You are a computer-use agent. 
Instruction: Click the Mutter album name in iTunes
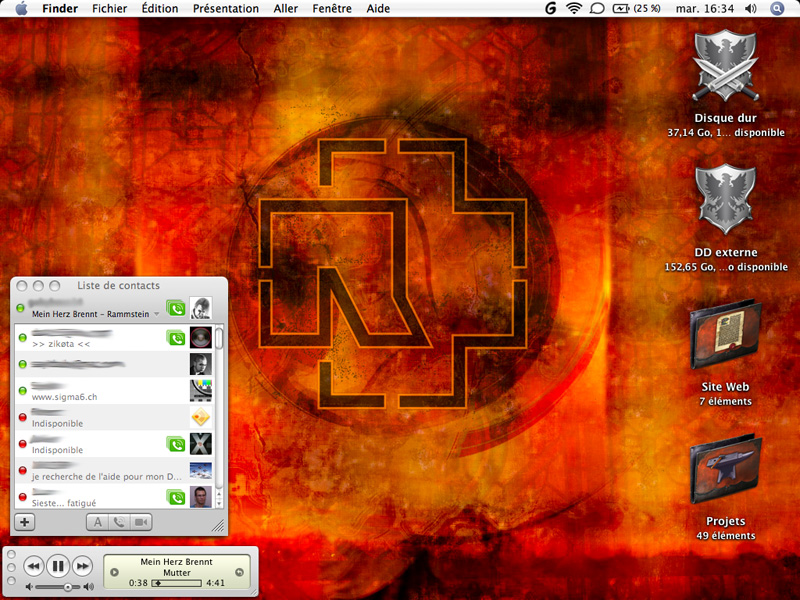pos(177,572)
